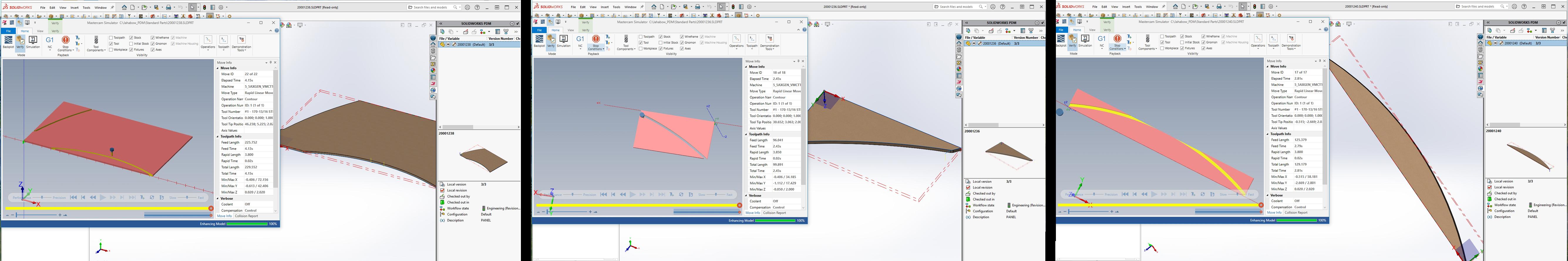
Task: Collapse Move Info section in the 20001236 simulator panel
Action: (x=746, y=66)
